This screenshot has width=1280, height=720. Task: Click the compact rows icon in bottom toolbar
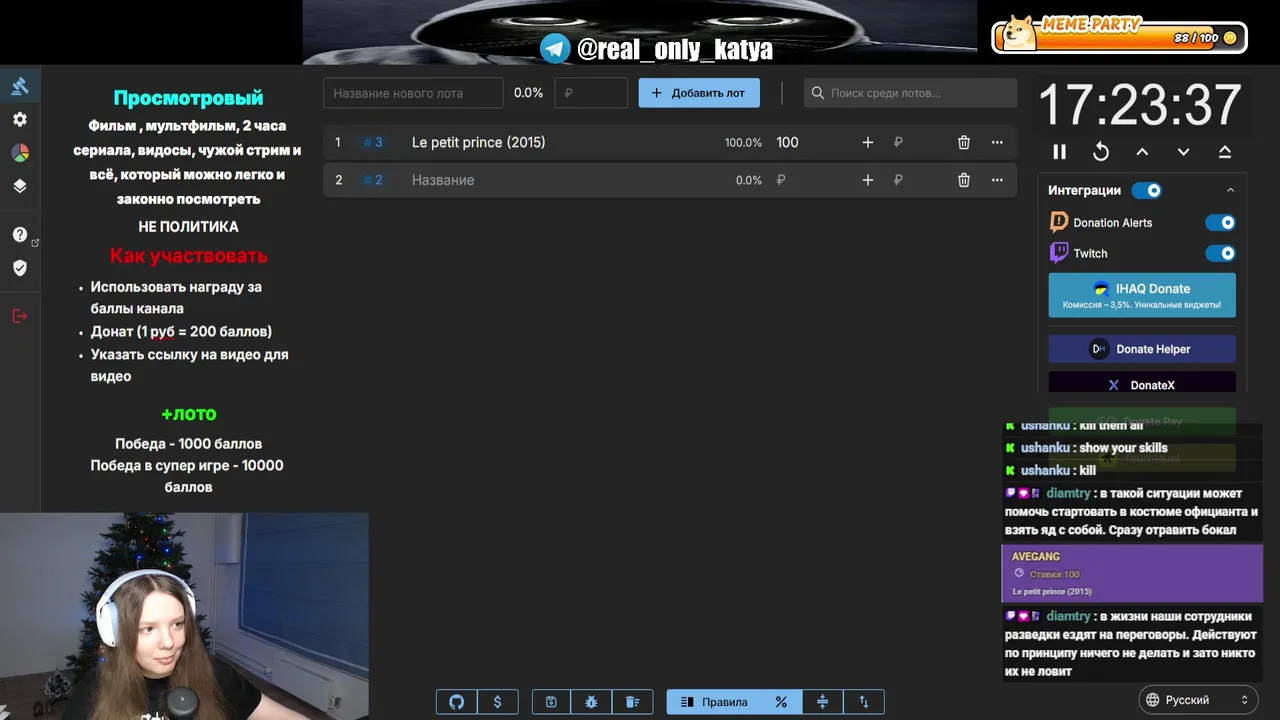(x=823, y=702)
